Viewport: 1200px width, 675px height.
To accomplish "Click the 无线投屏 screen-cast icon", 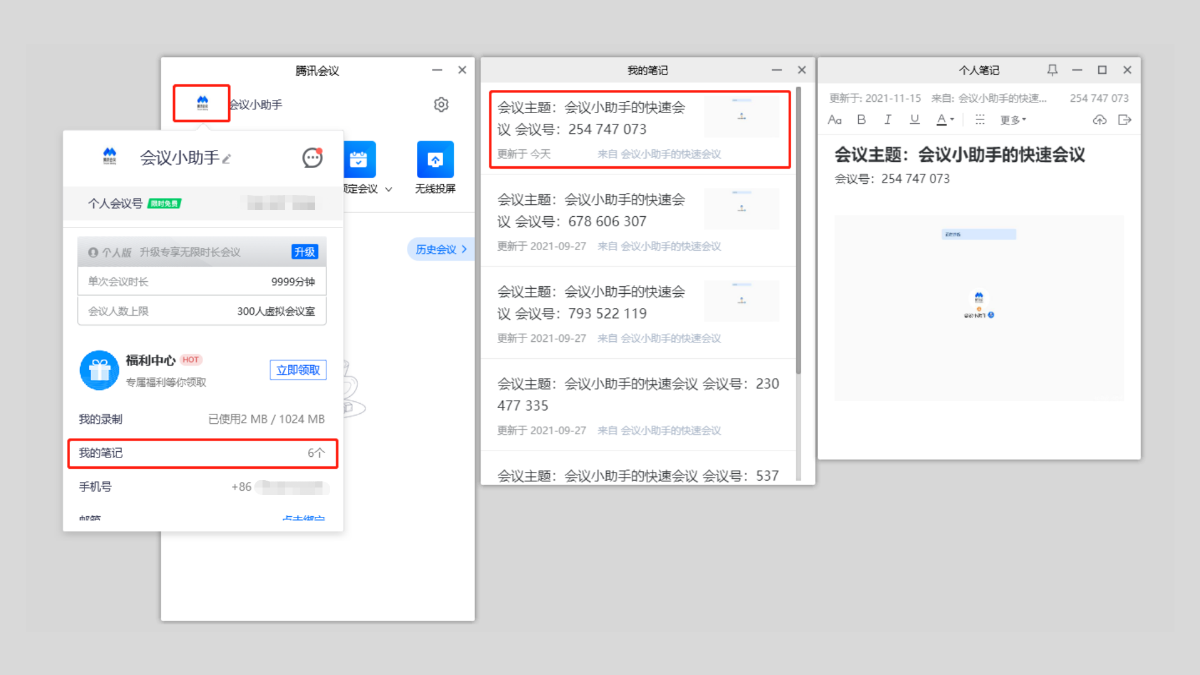I will [435, 159].
